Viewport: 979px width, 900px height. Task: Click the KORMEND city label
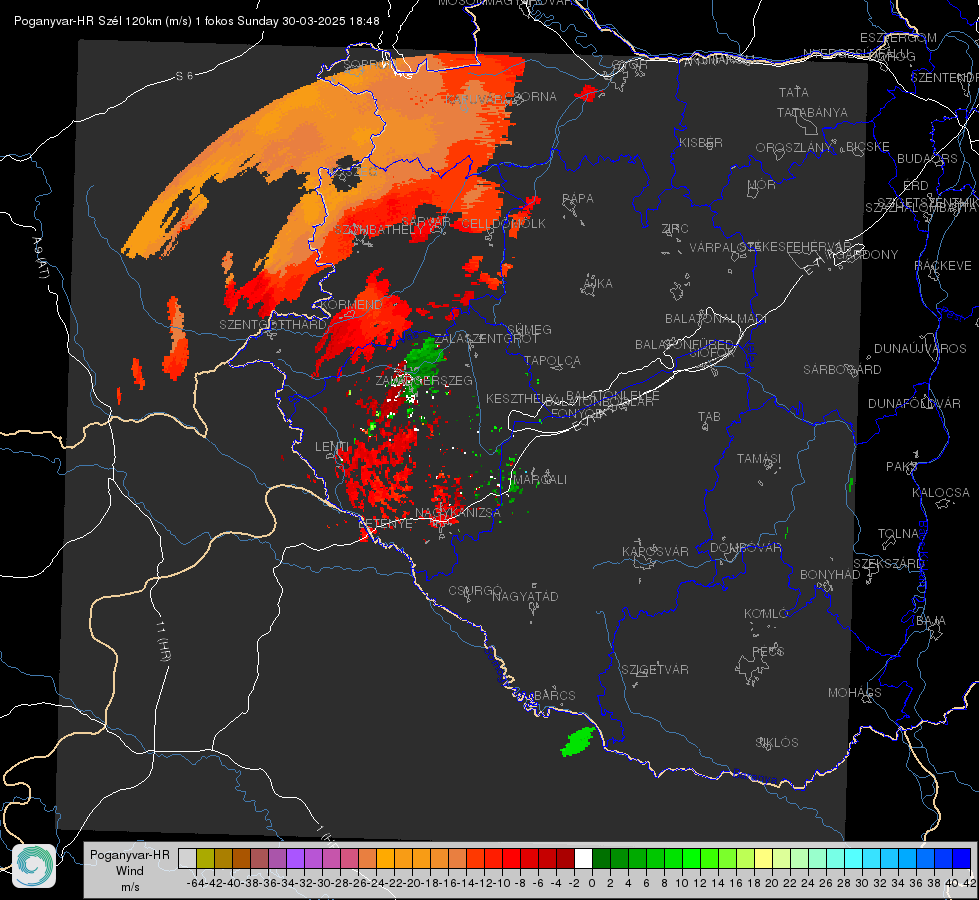[x=350, y=305]
